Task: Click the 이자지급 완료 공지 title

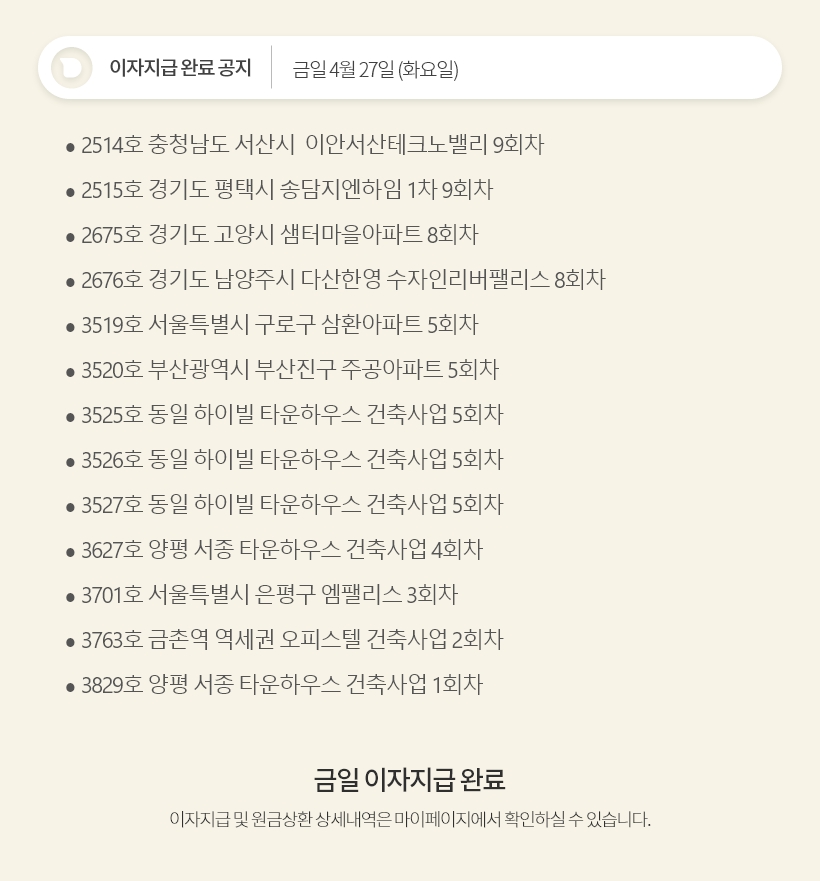Action: (180, 68)
